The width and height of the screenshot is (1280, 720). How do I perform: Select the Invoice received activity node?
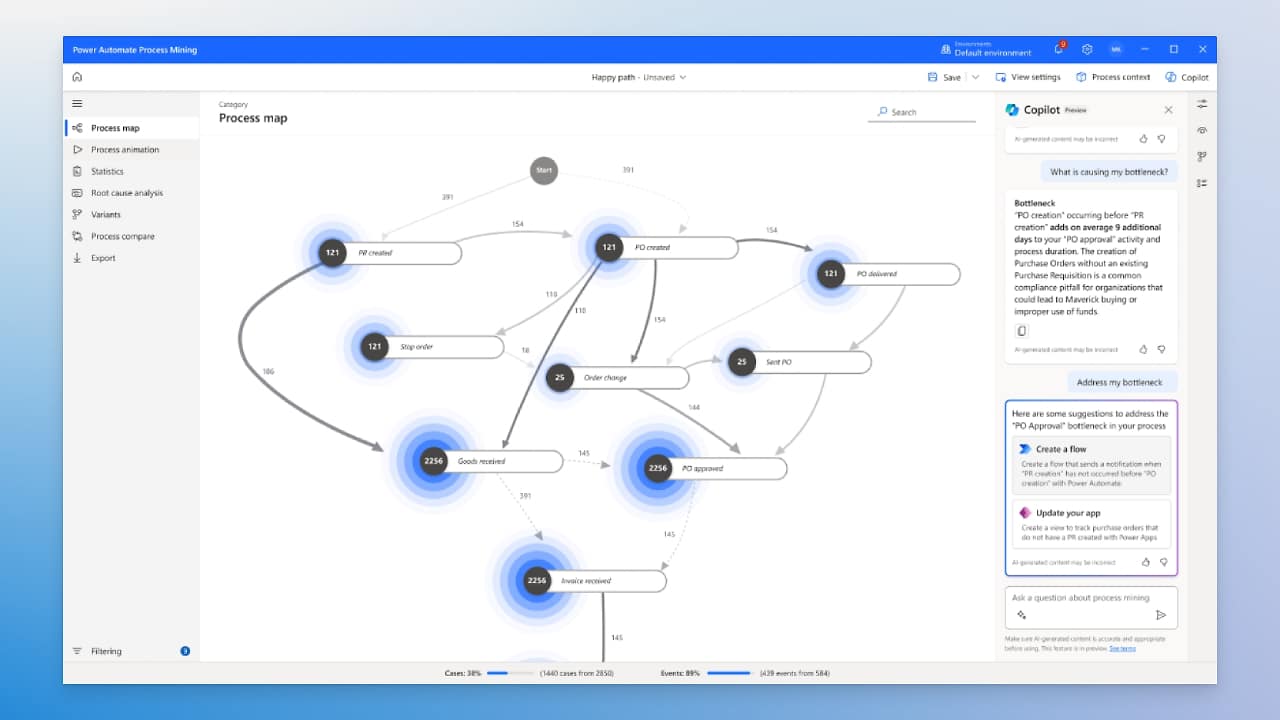click(595, 581)
